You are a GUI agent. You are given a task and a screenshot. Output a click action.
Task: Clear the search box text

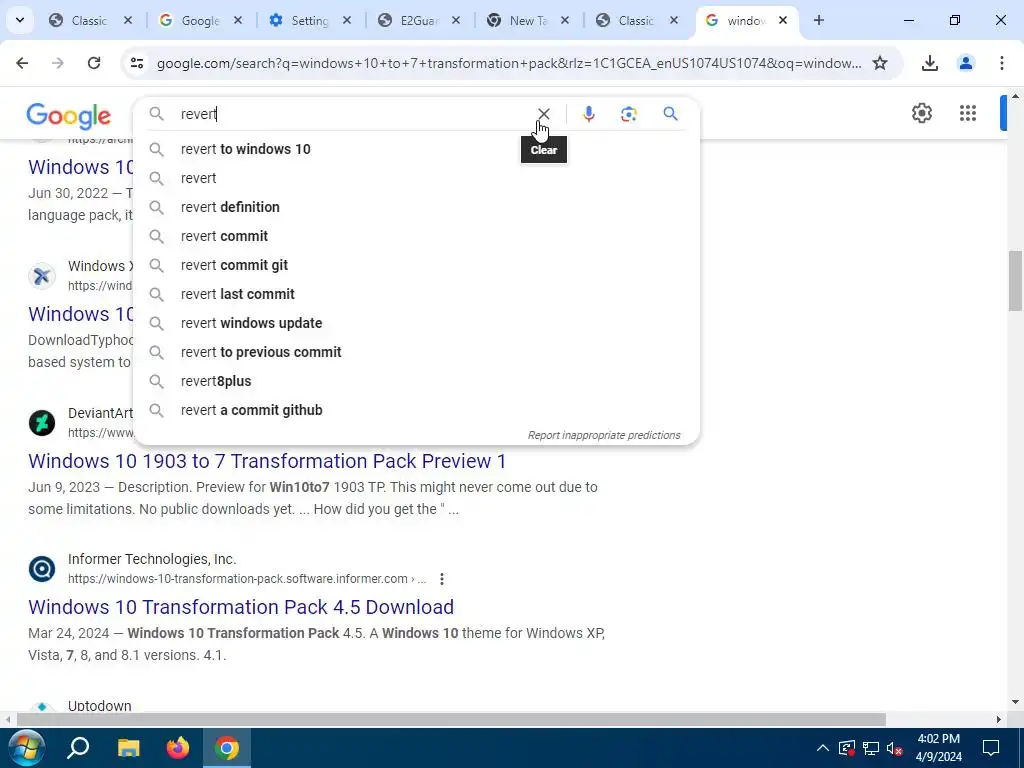[543, 114]
